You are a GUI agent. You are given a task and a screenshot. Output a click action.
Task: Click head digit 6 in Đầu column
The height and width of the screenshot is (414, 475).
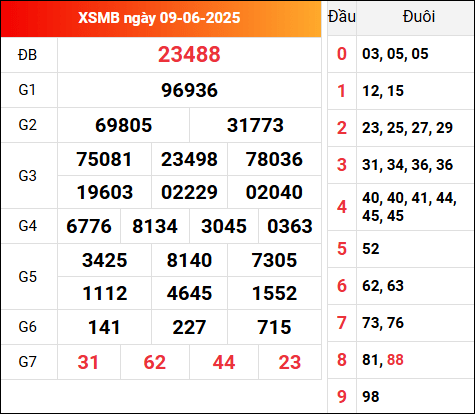(342, 286)
